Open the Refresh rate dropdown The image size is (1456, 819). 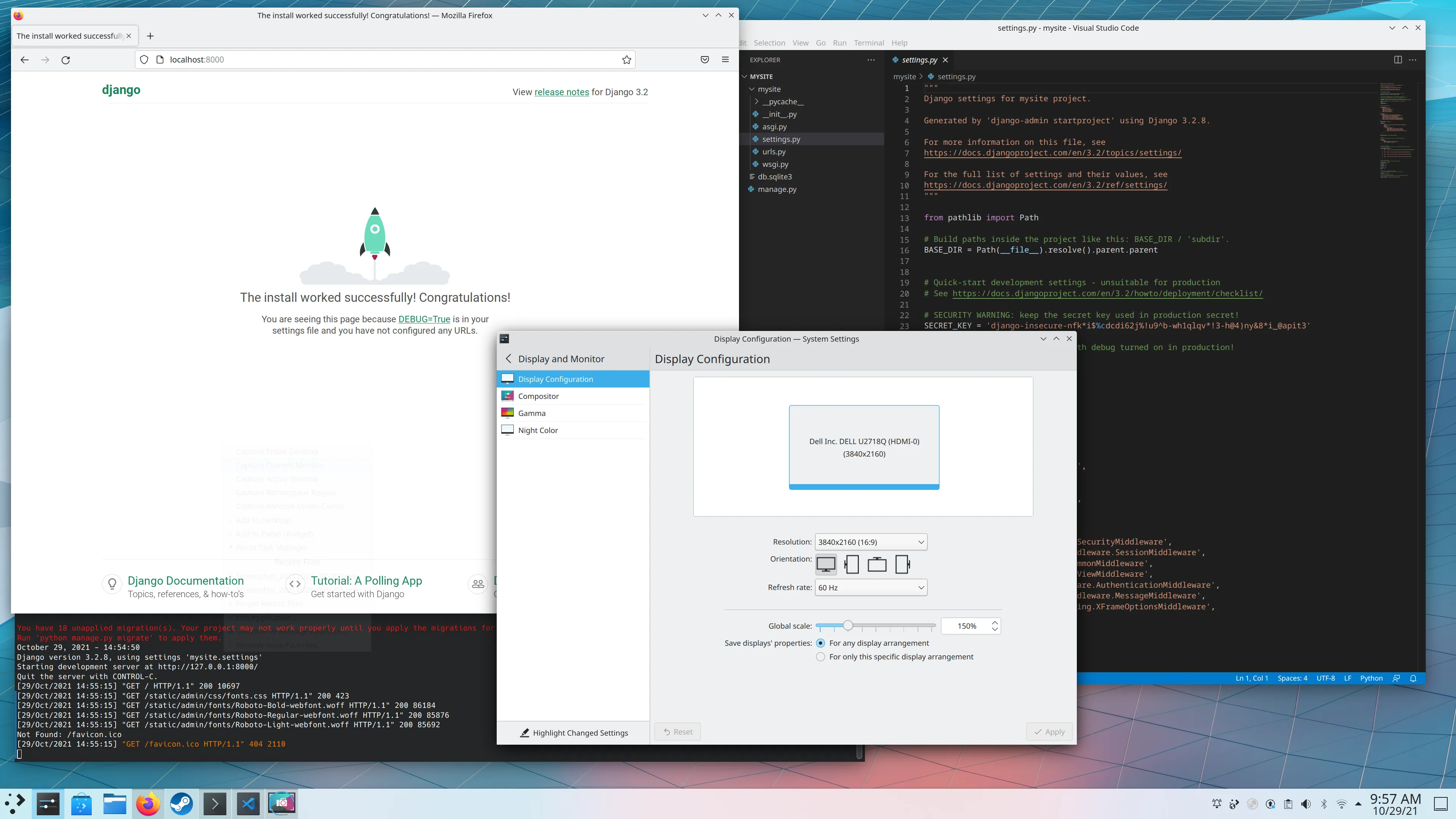pyautogui.click(x=871, y=587)
